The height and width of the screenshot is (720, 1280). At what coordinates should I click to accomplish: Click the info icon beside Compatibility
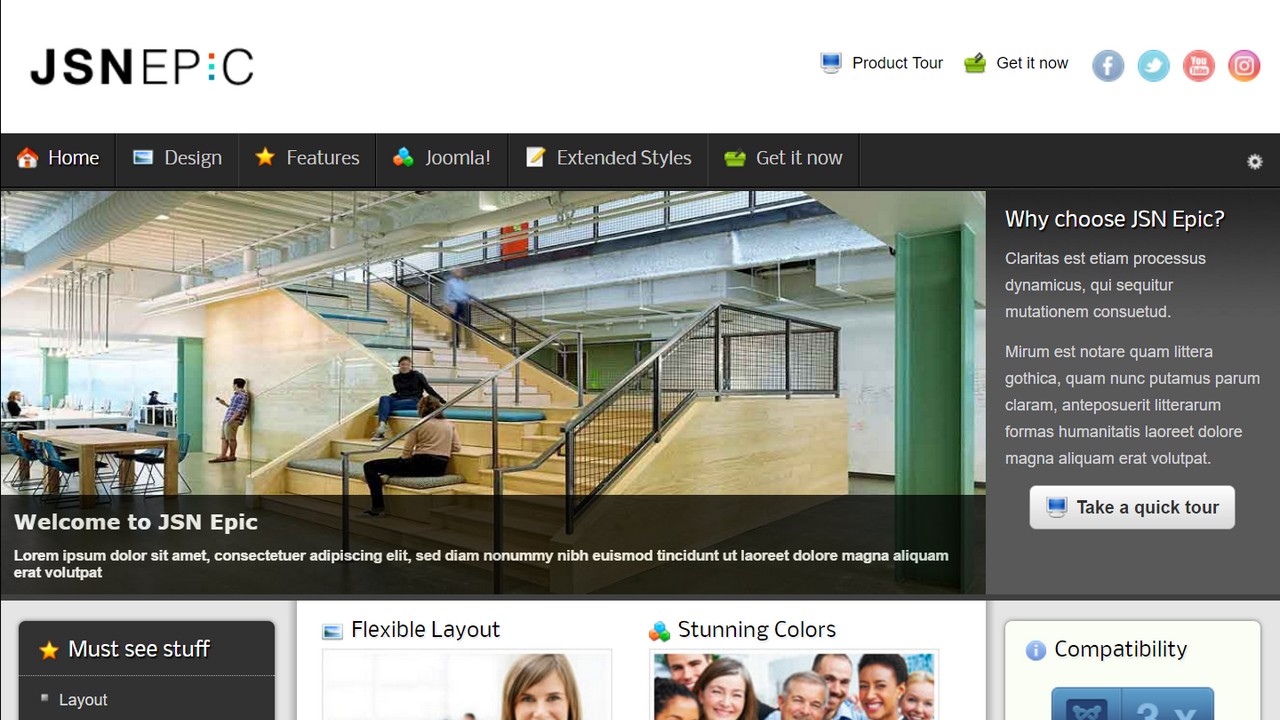coord(1036,650)
